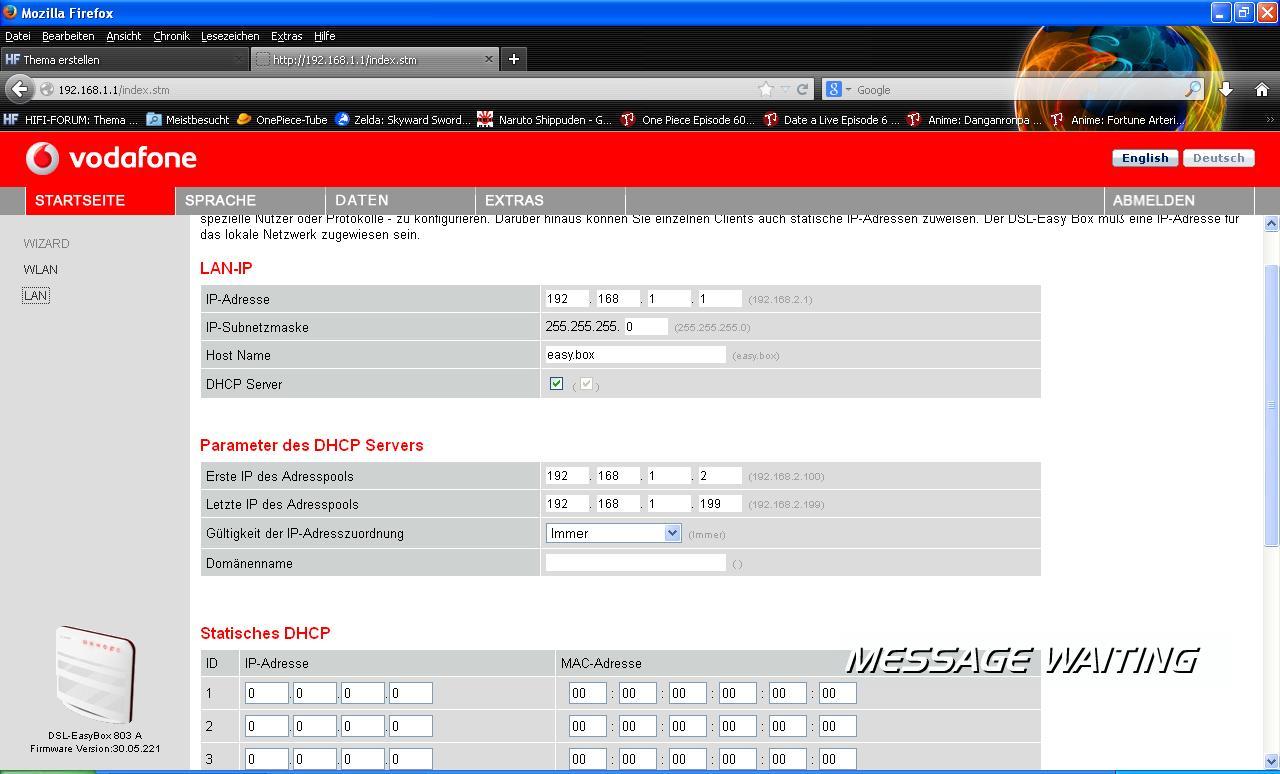Image resolution: width=1280 pixels, height=774 pixels.
Task: Toggle the DHCP Server checkbox
Action: pyautogui.click(x=556, y=384)
